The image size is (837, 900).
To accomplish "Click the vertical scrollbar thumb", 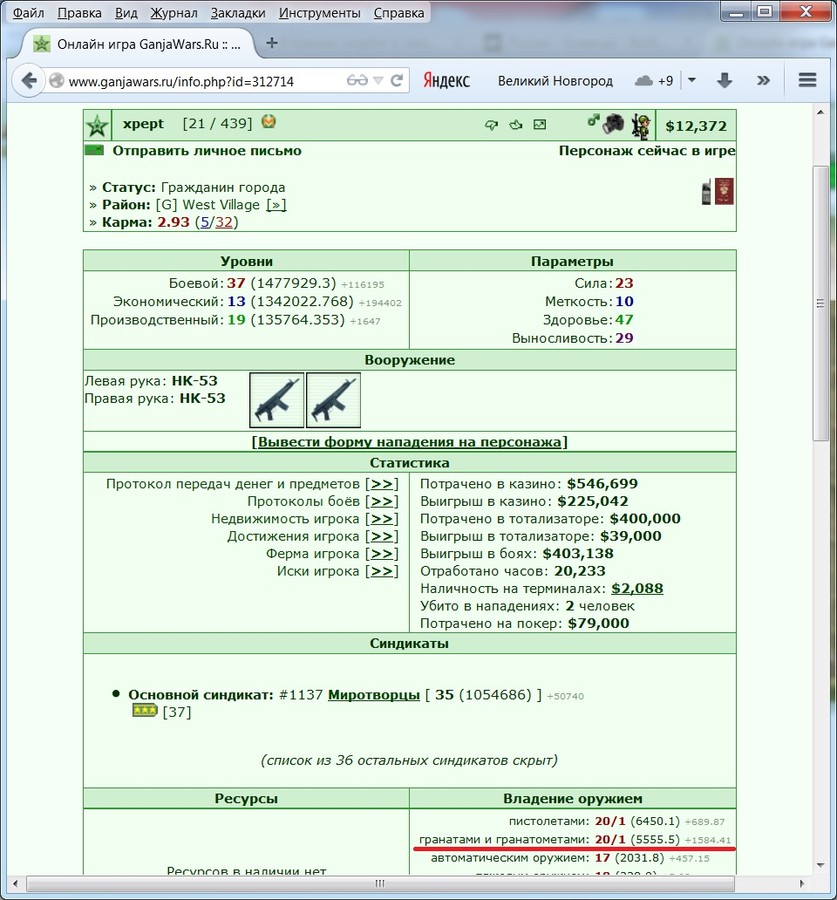I will pyautogui.click(x=820, y=303).
